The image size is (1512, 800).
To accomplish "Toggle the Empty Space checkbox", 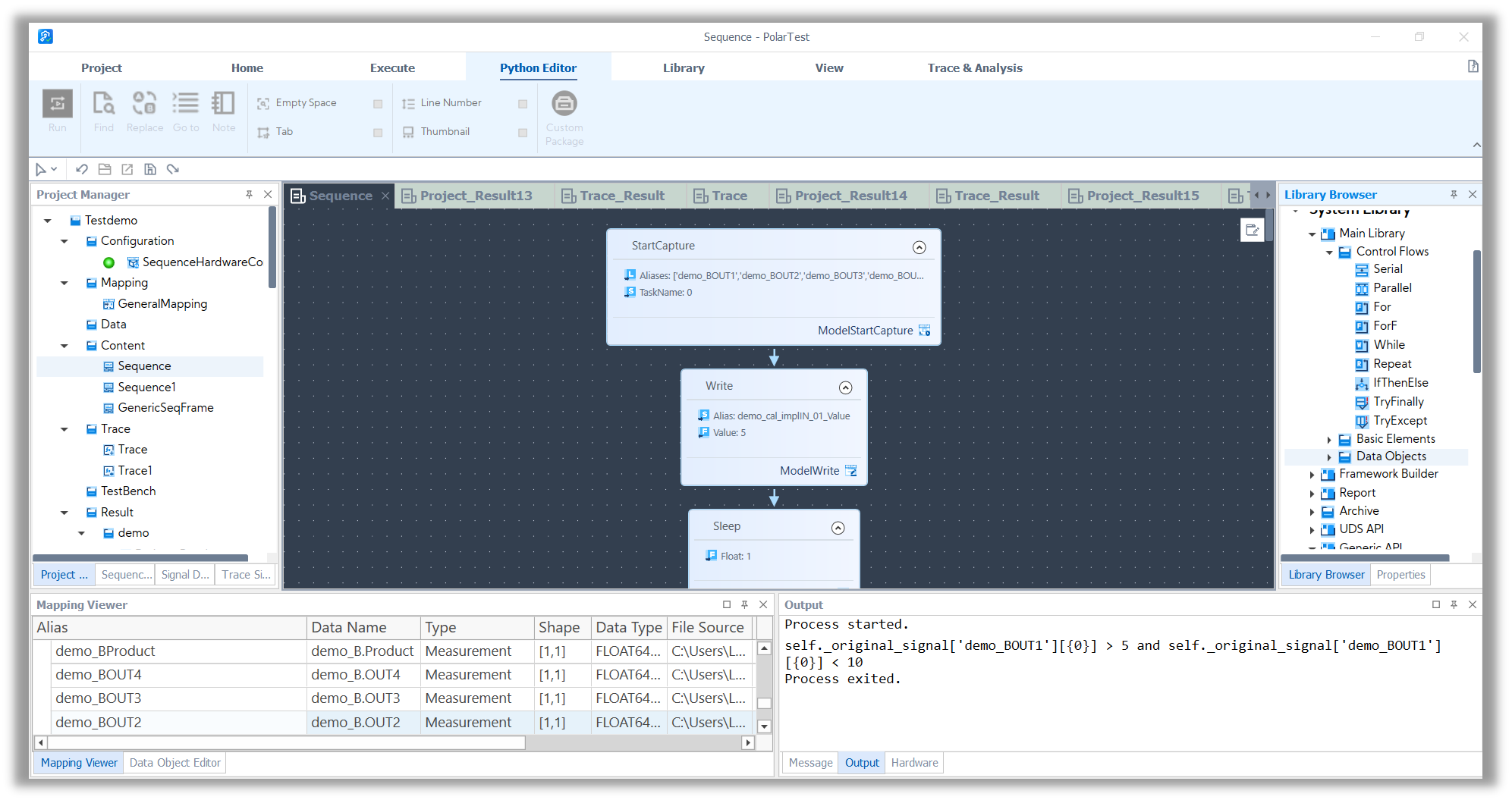I will [x=378, y=104].
